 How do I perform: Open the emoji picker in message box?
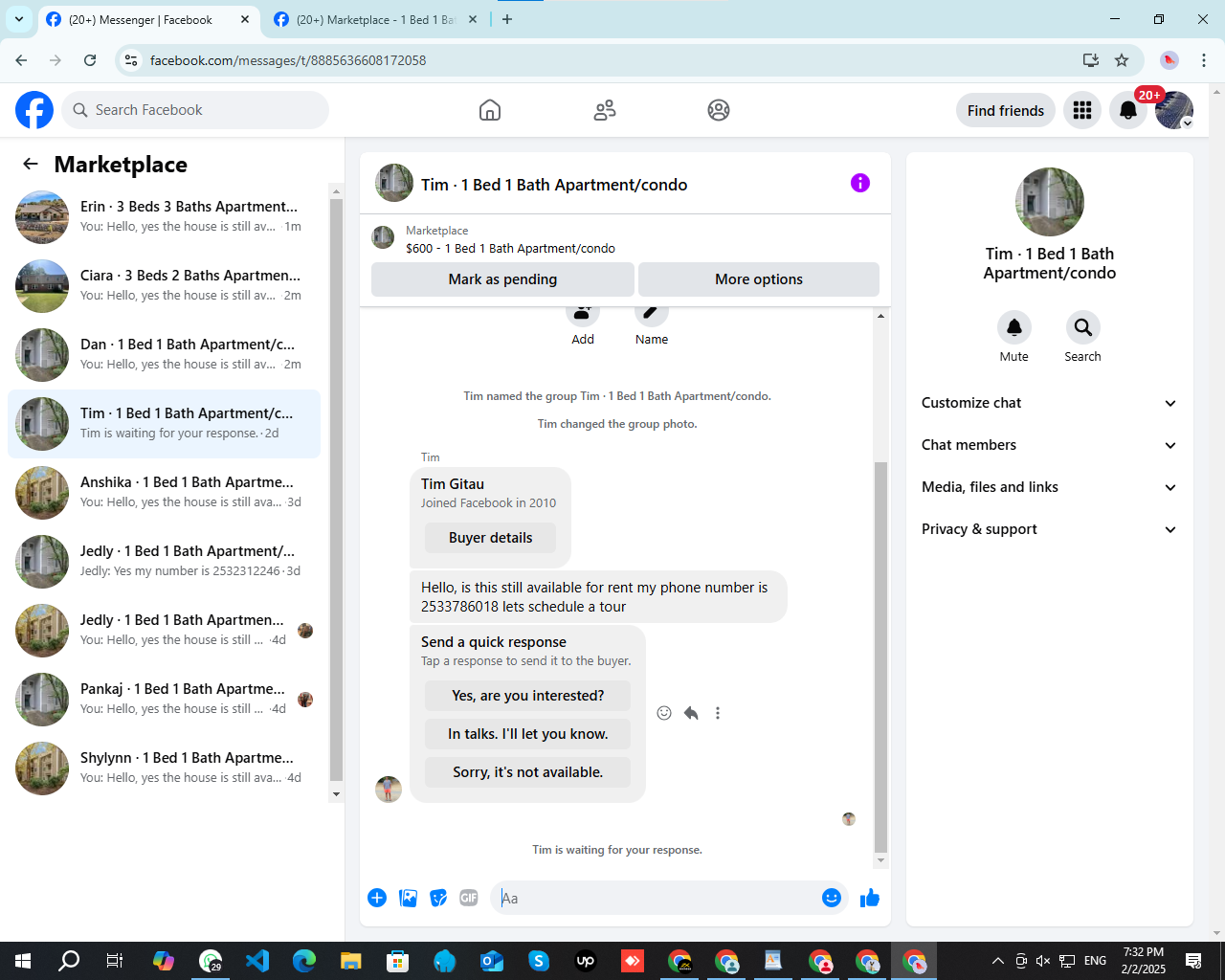[x=832, y=898]
